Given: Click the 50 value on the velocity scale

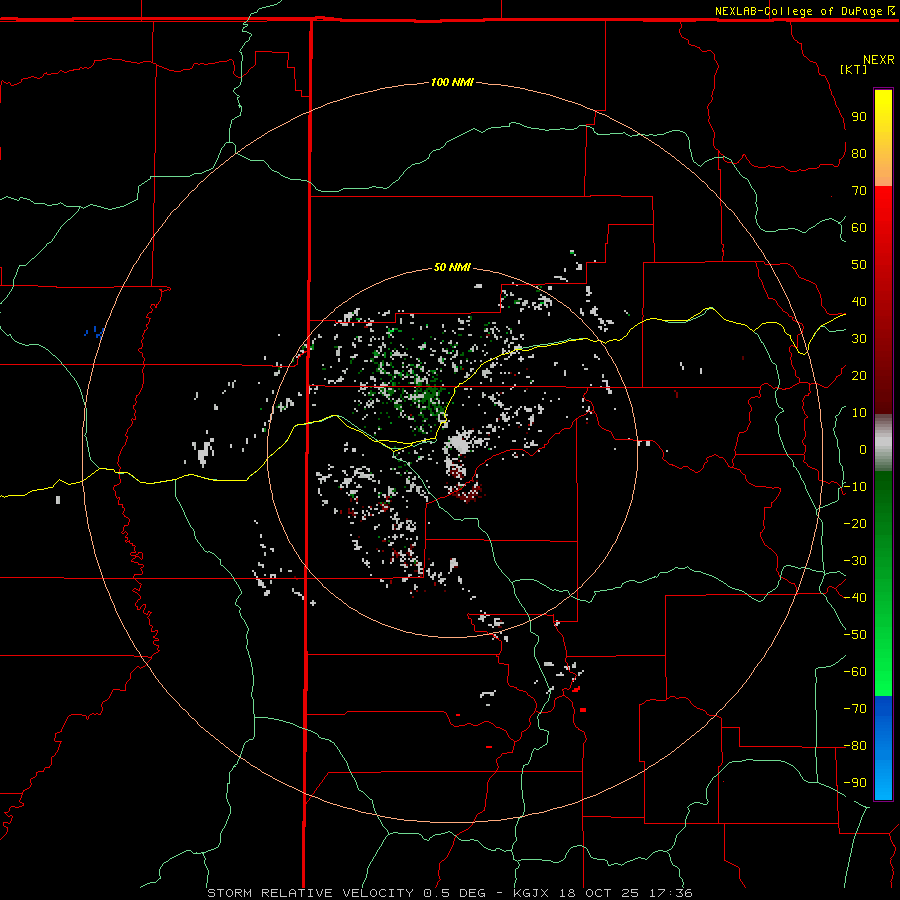Looking at the screenshot, I should click(x=859, y=265).
